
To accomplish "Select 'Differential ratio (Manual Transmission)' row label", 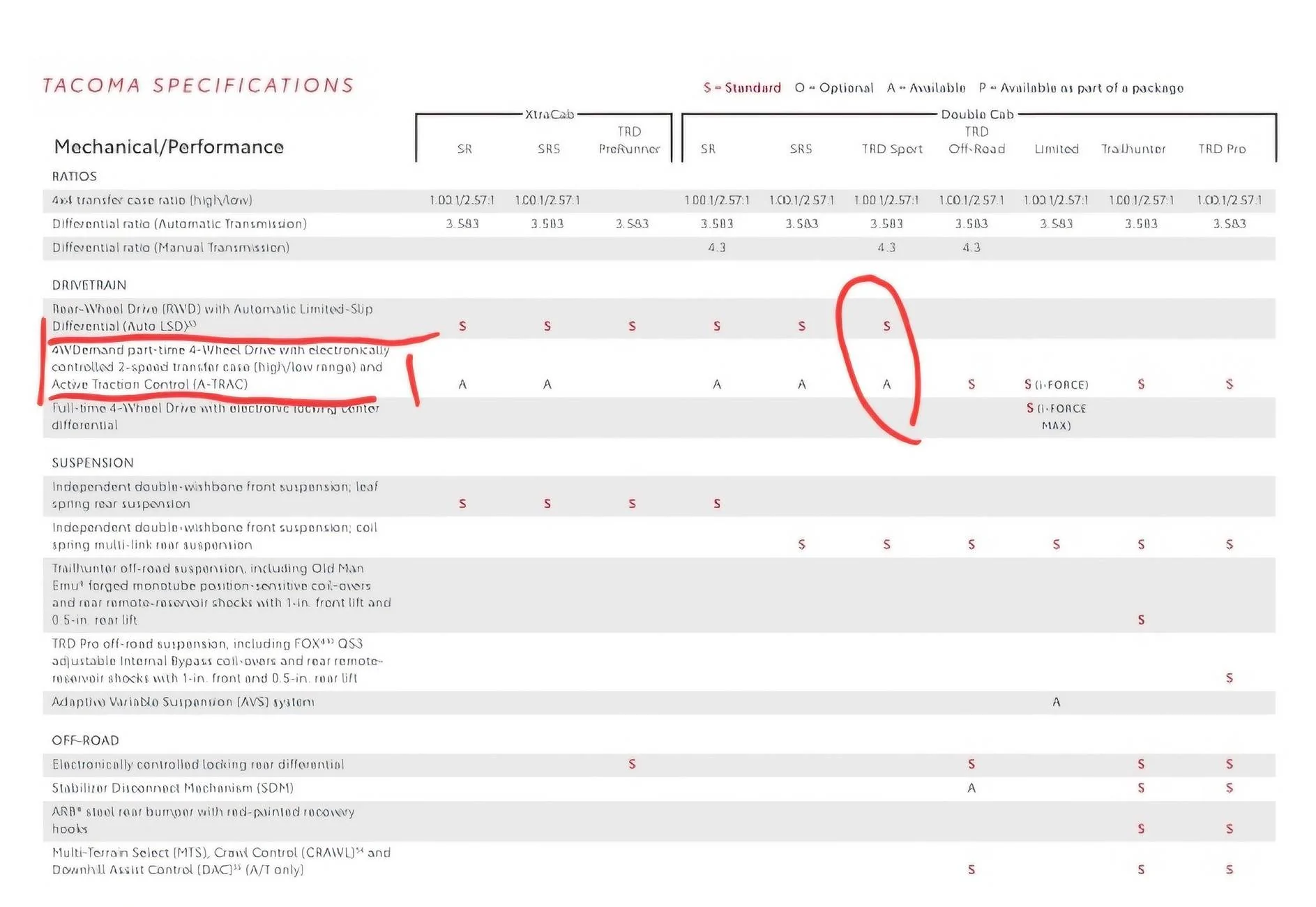I will pos(170,248).
